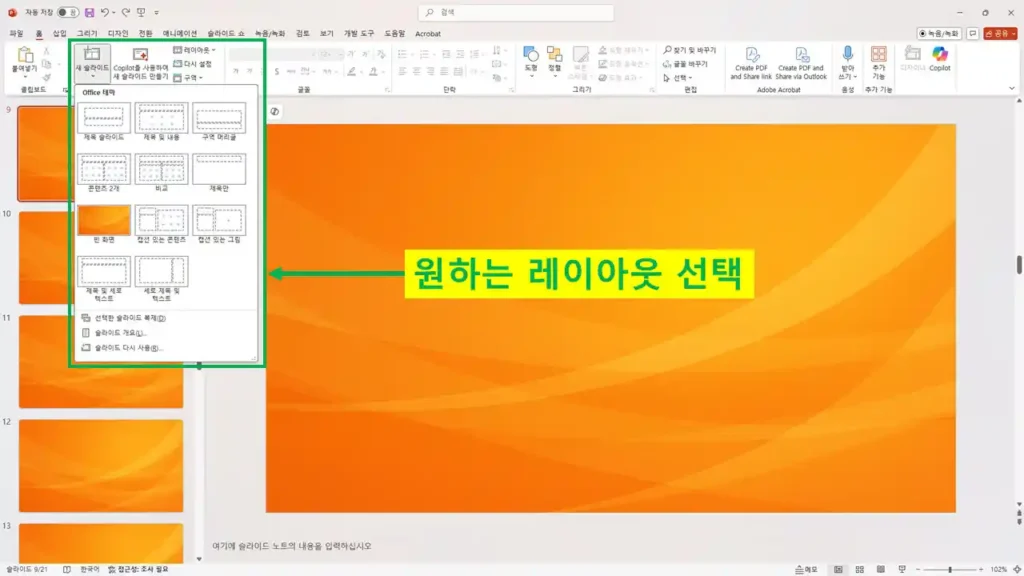This screenshot has height=576, width=1024.
Task: Click 찾기 및 바꾸기 find and replace
Action: tap(690, 50)
